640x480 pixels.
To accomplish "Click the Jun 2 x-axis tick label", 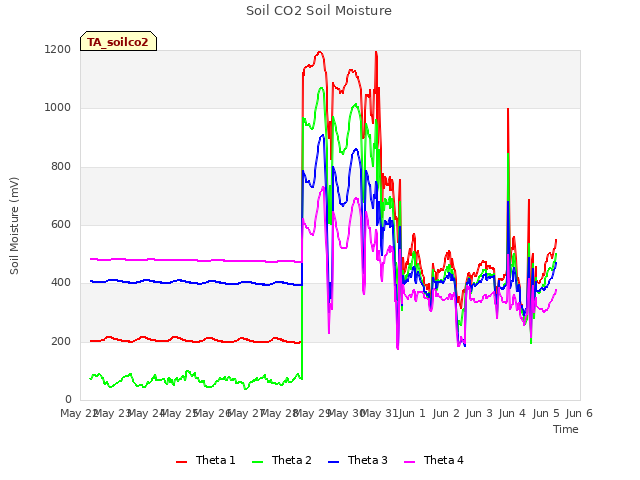I will pyautogui.click(x=446, y=413).
